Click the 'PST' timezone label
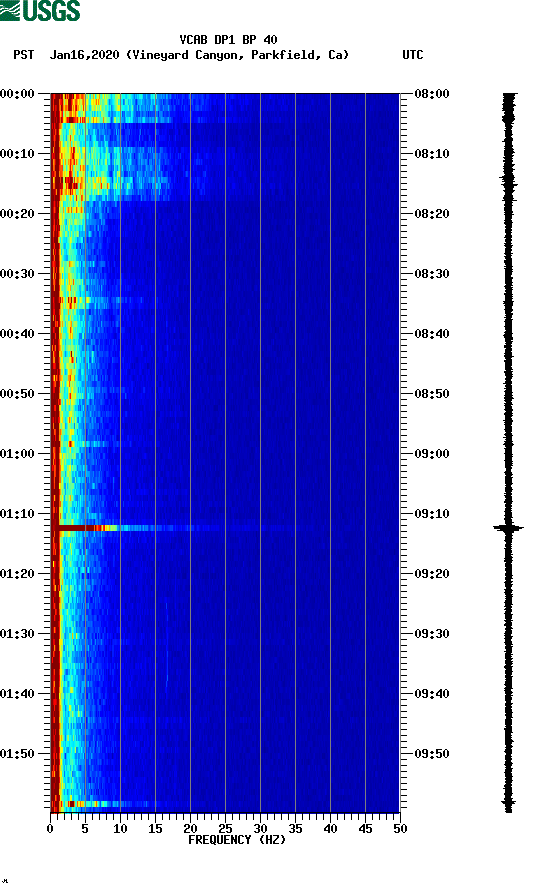Screen dimensions: 552x892 point(24,55)
